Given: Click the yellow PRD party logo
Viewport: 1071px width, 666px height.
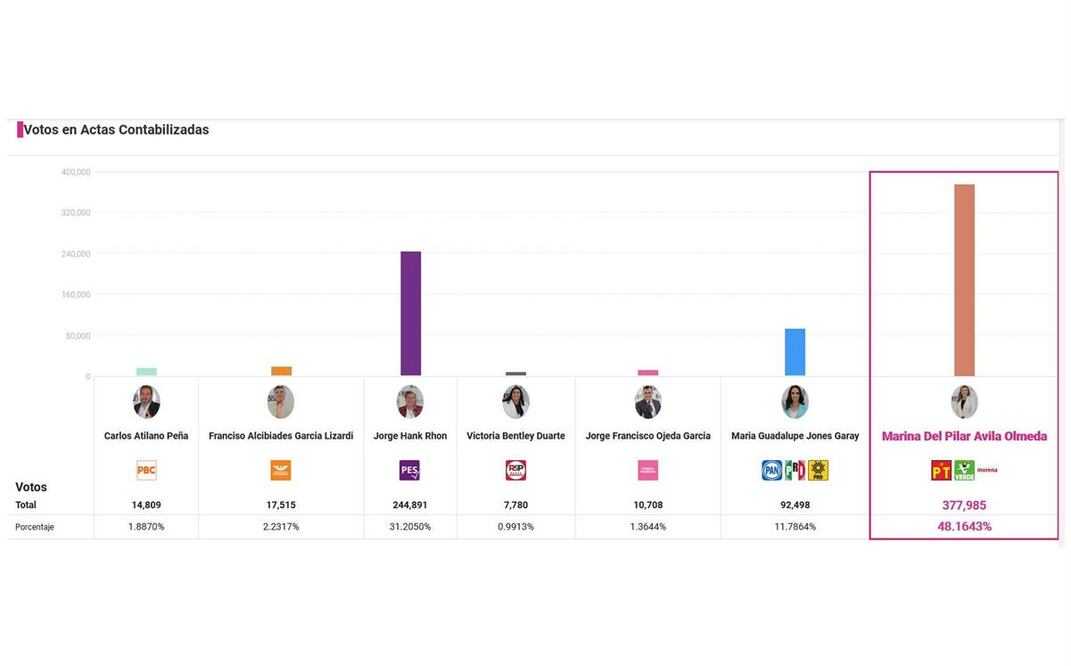Looking at the screenshot, I should click(x=818, y=470).
